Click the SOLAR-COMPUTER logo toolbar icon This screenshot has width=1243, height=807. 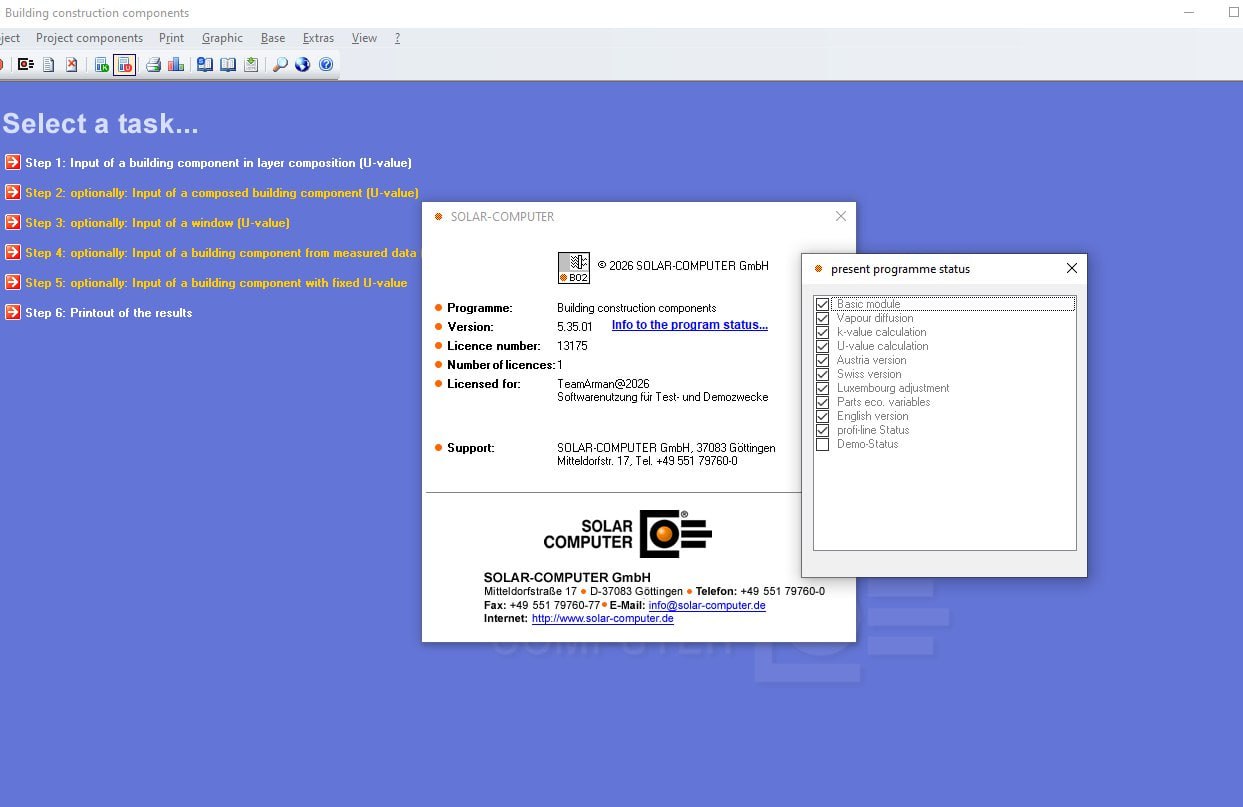[26, 65]
